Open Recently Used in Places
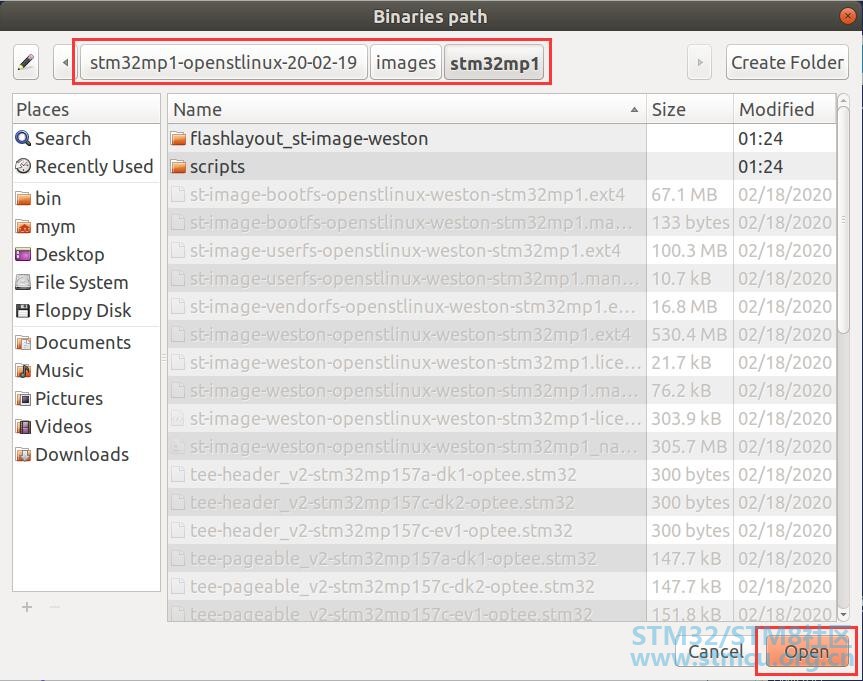 click(x=86, y=166)
